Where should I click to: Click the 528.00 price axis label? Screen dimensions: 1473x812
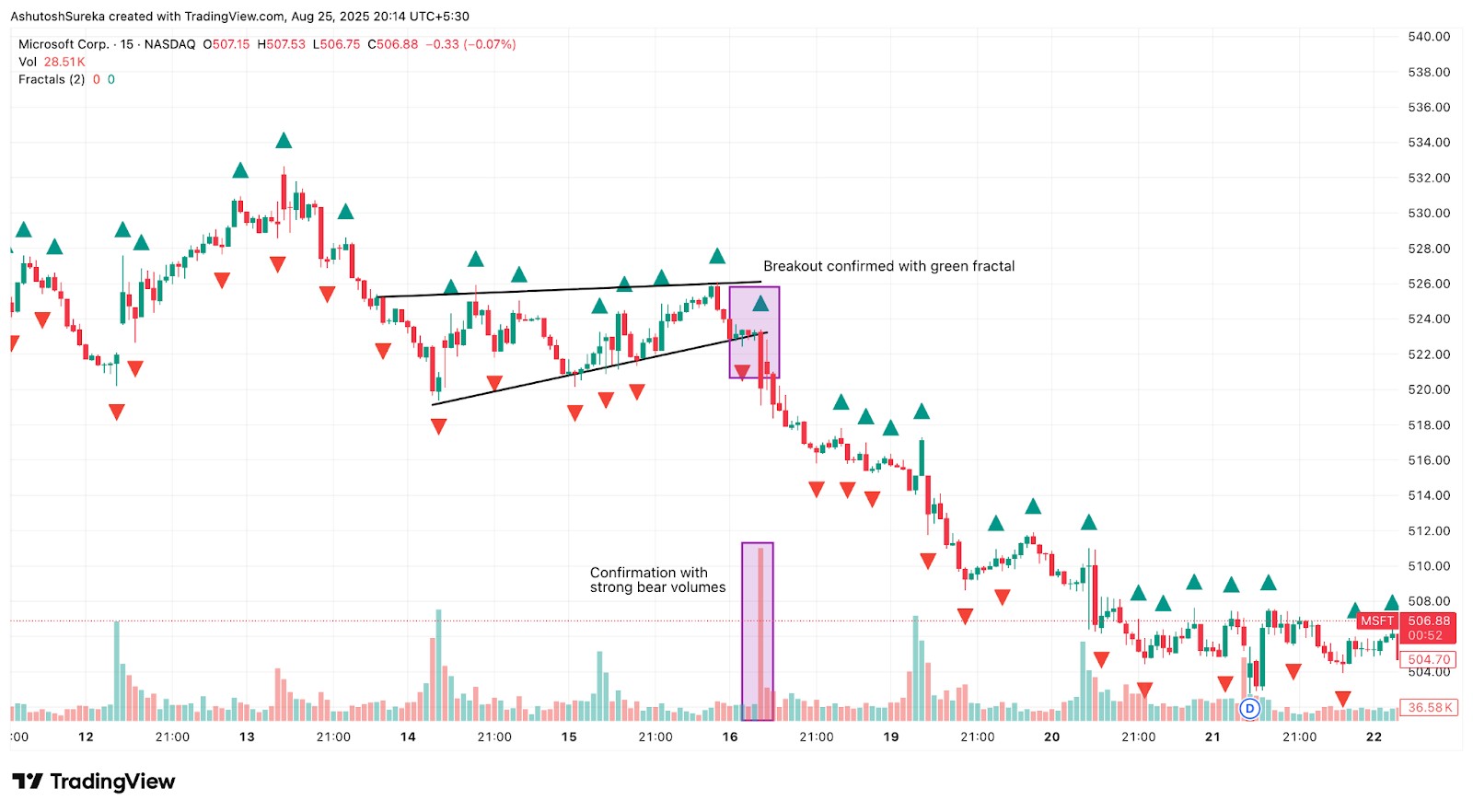(x=1429, y=249)
